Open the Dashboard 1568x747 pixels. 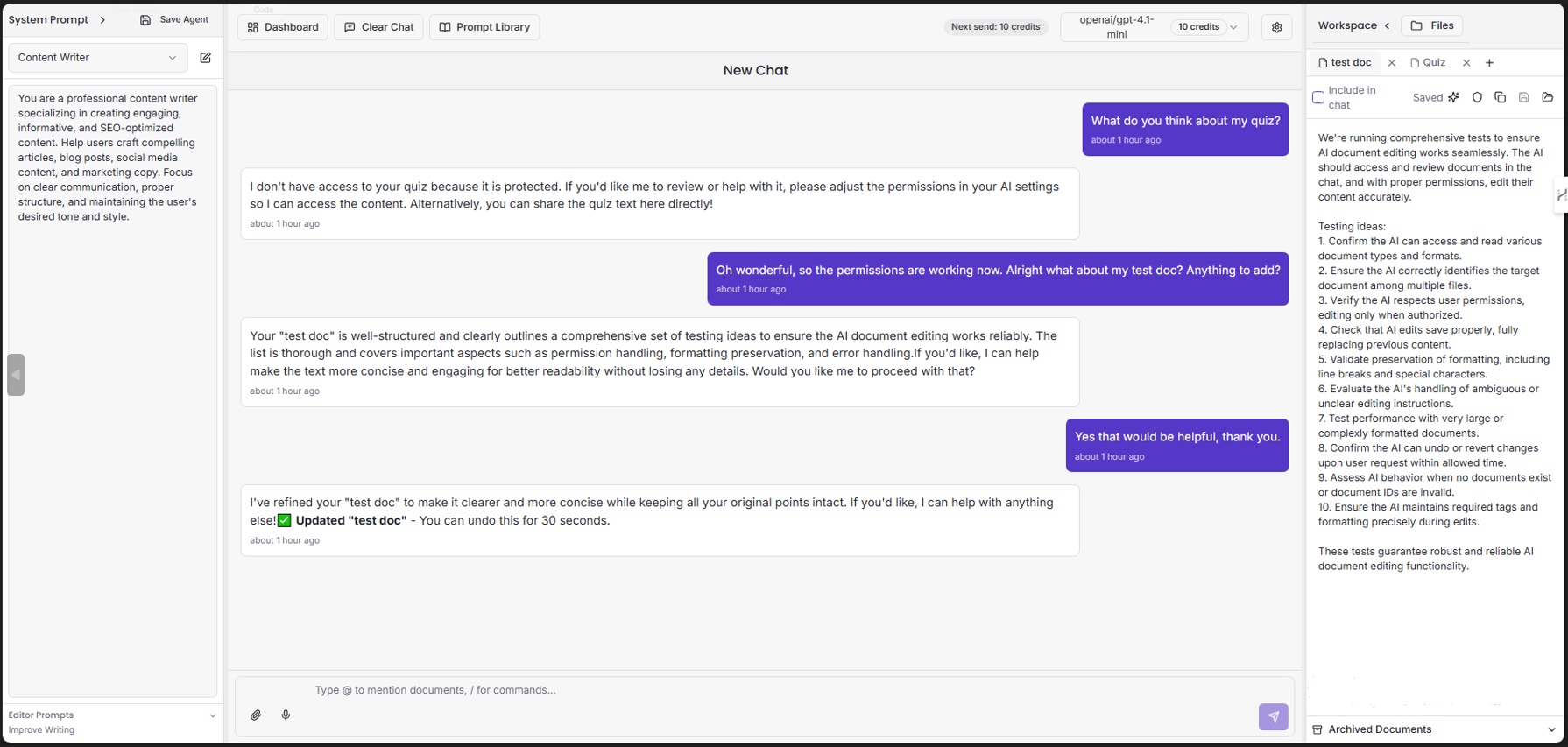(283, 27)
